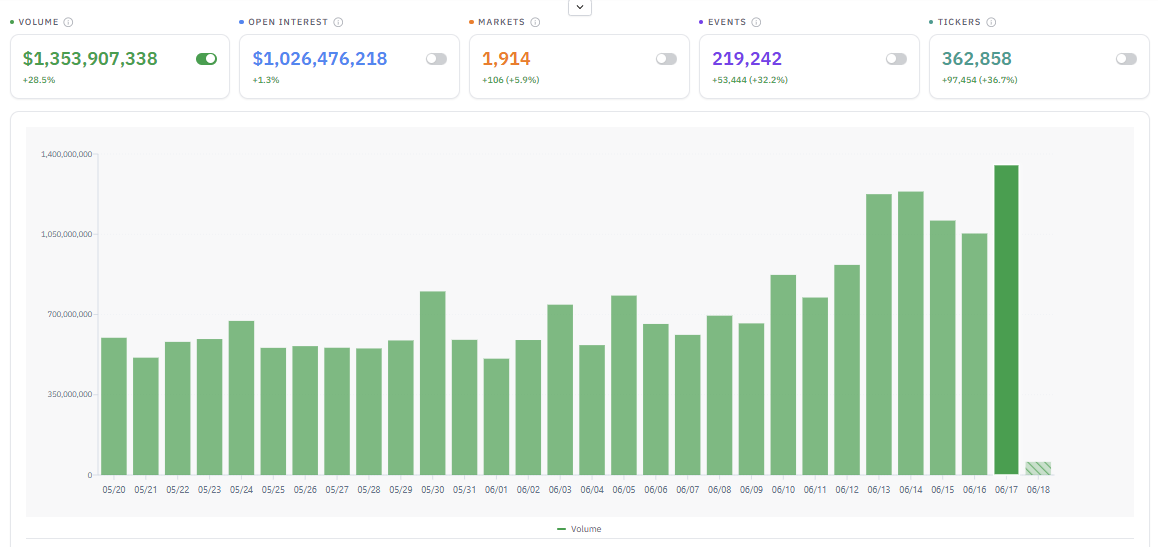
Task: Switch on the Events toggle
Action: pyautogui.click(x=897, y=59)
